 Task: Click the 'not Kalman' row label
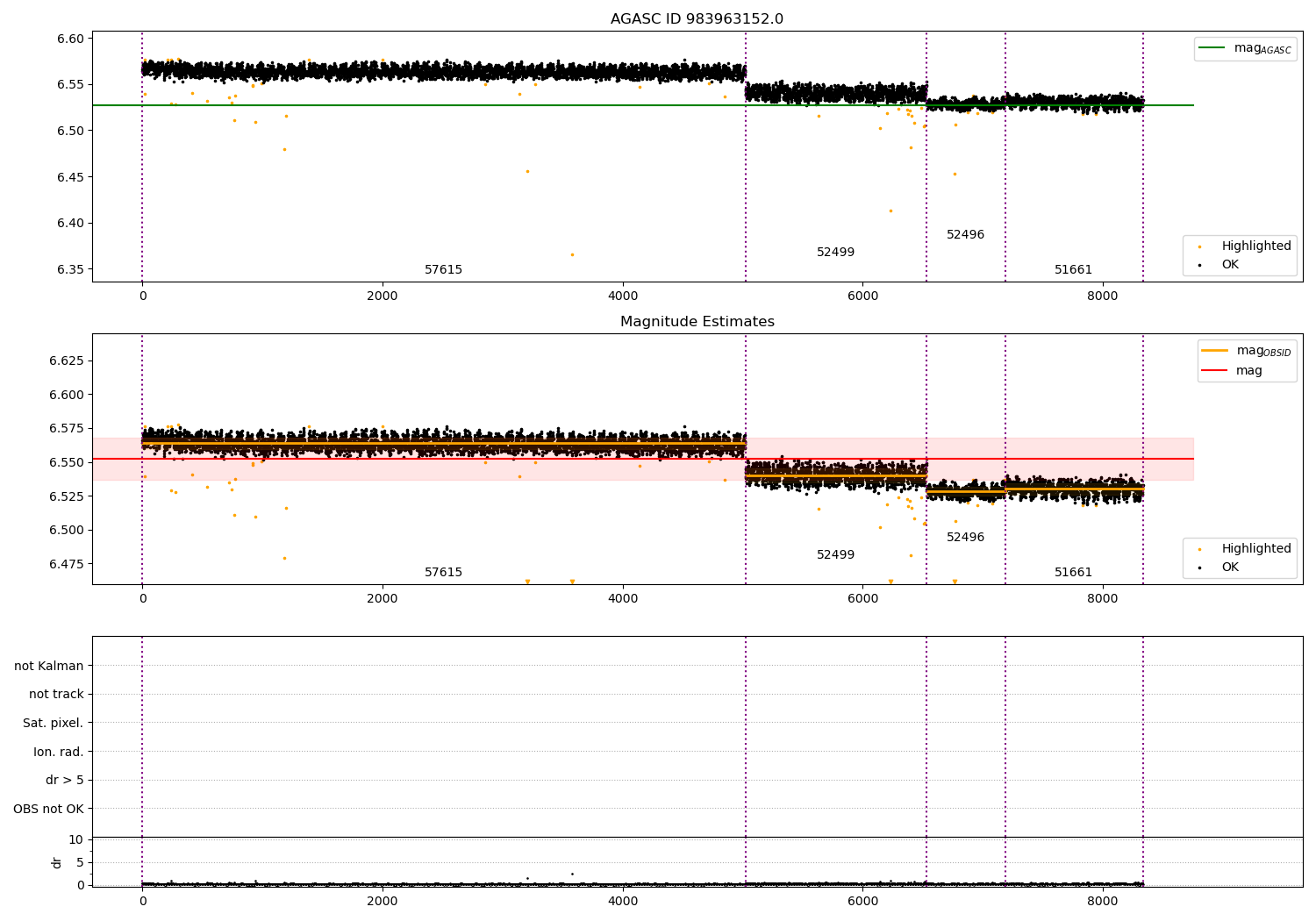tap(49, 666)
